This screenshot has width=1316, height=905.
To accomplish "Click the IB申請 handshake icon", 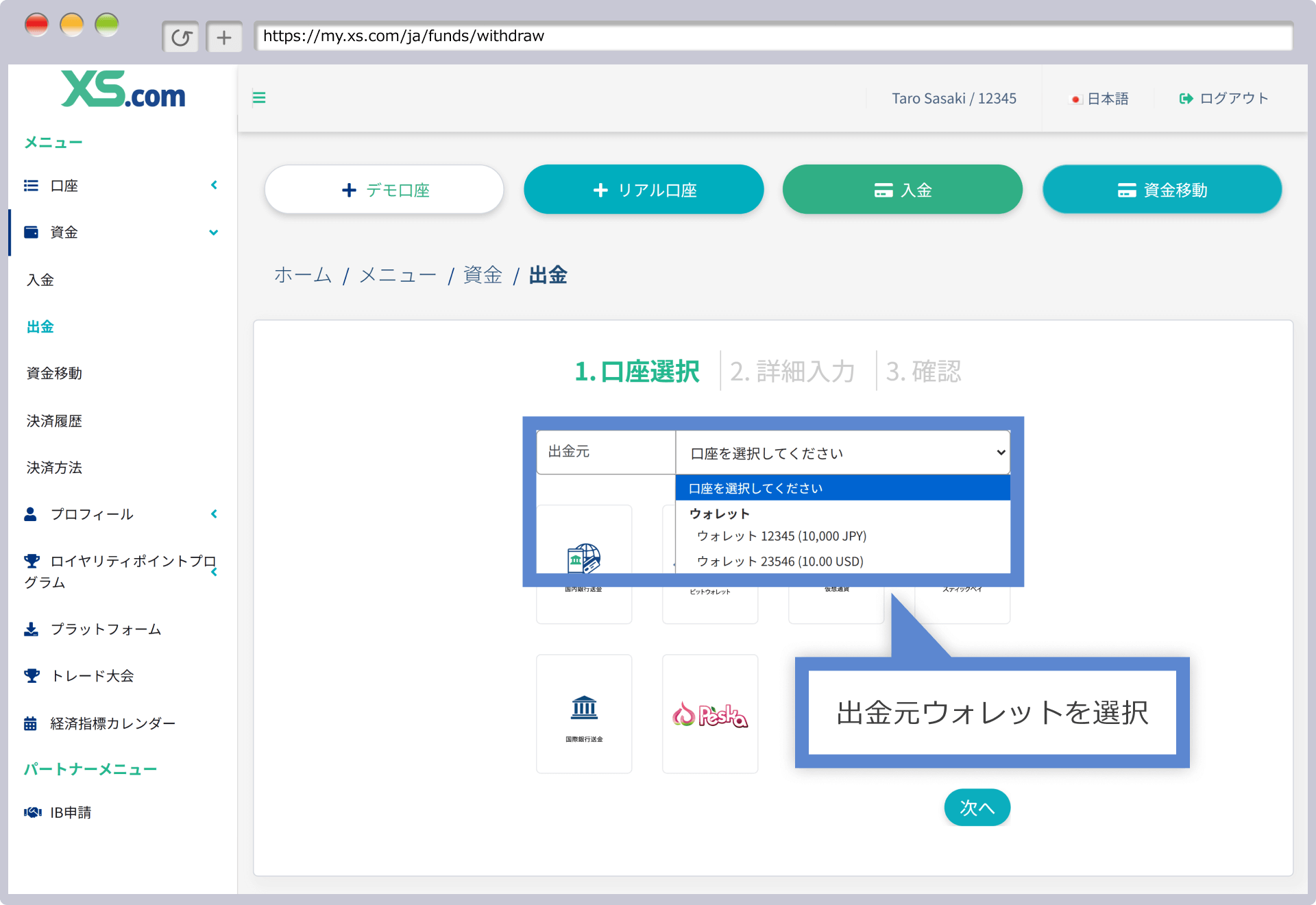I will 32,812.
